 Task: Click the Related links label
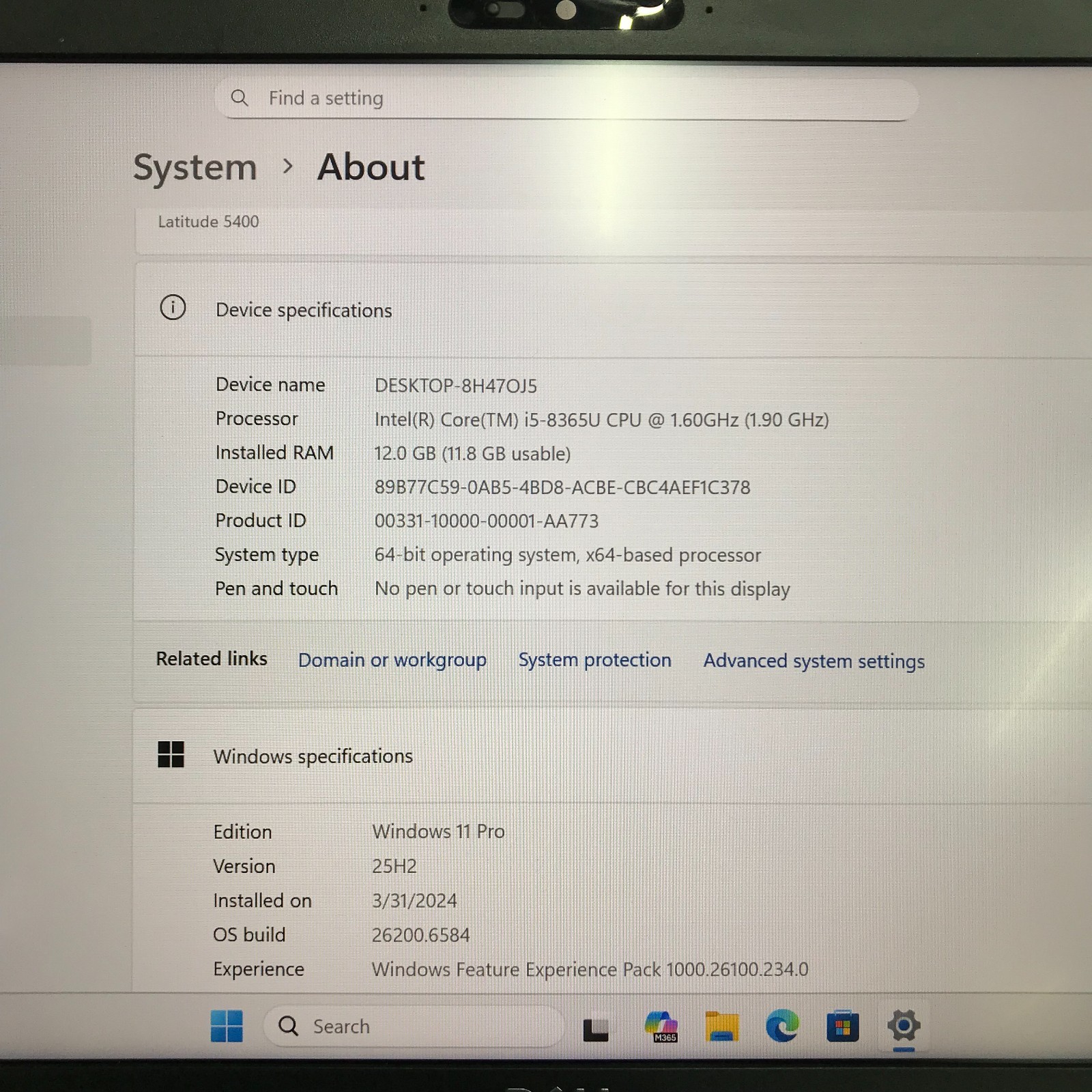point(212,659)
